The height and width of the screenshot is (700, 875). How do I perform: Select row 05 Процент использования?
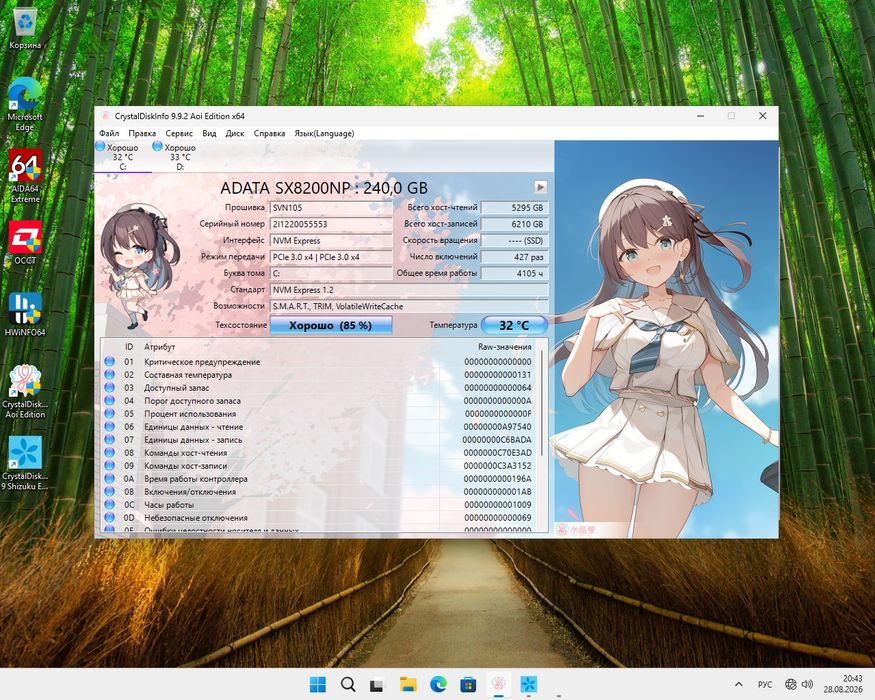(319, 414)
